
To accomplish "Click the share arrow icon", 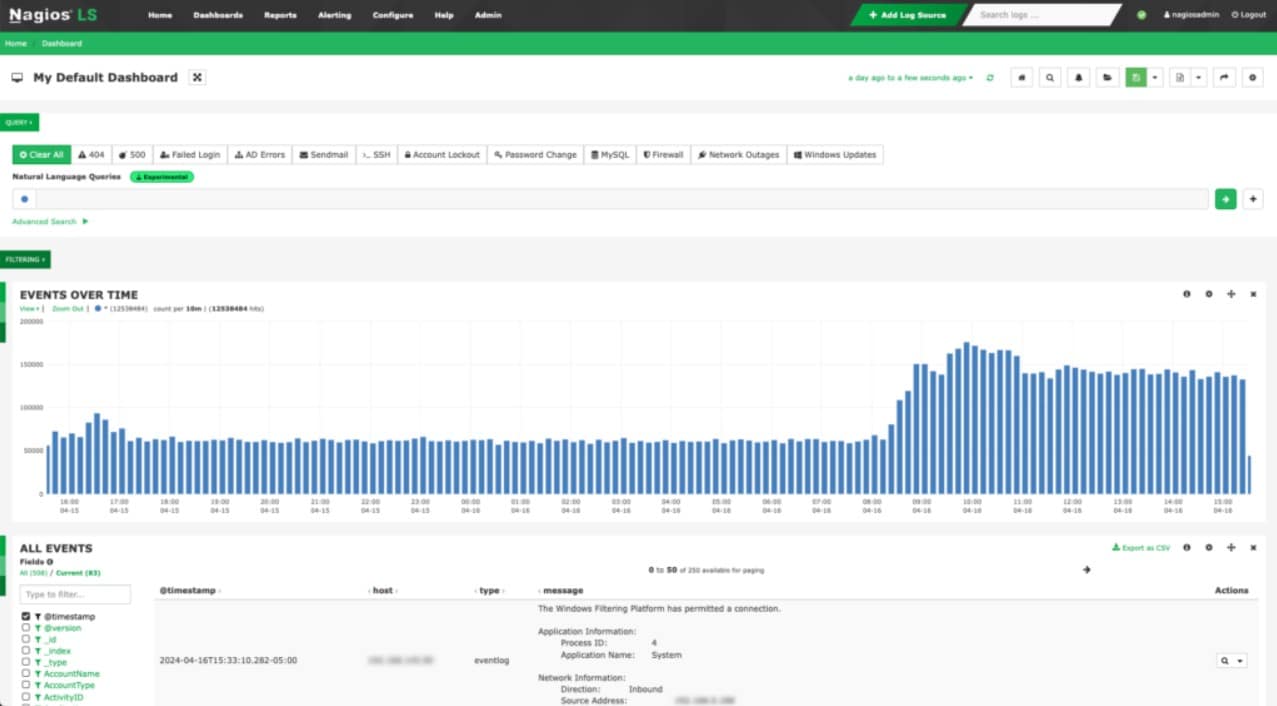I will click(x=1225, y=77).
